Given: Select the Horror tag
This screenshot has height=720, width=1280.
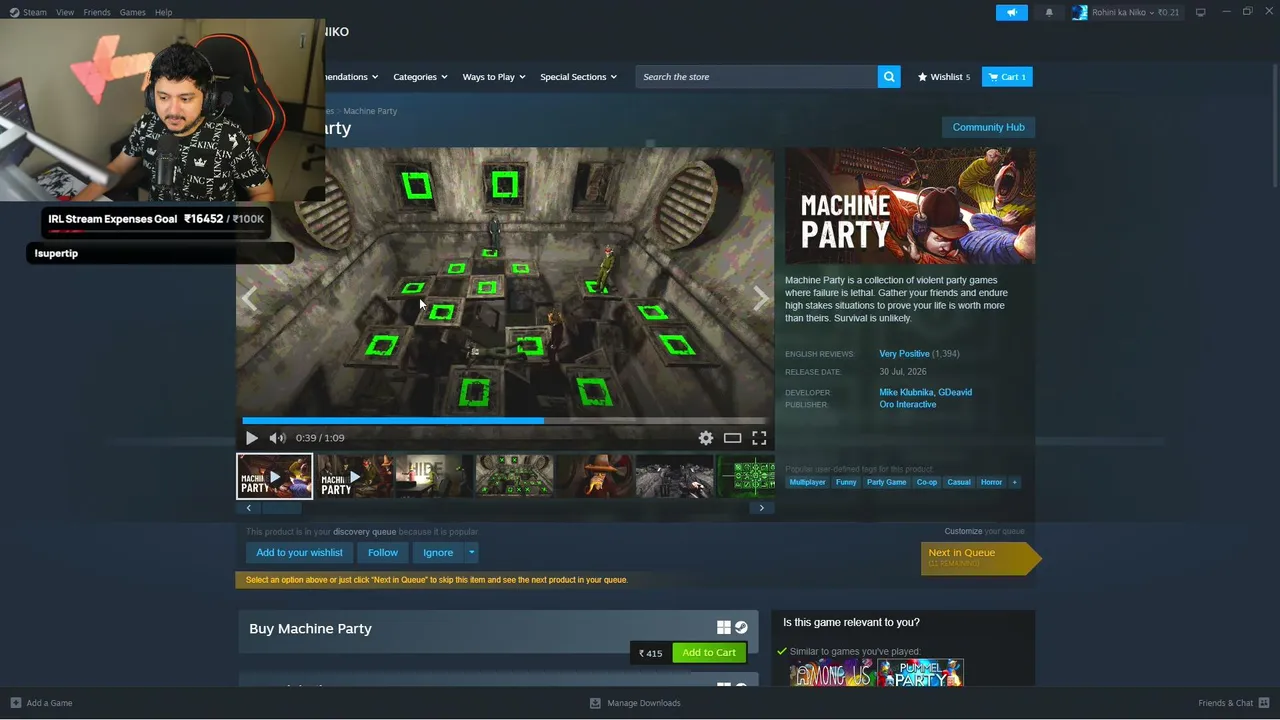Looking at the screenshot, I should pyautogui.click(x=991, y=482).
